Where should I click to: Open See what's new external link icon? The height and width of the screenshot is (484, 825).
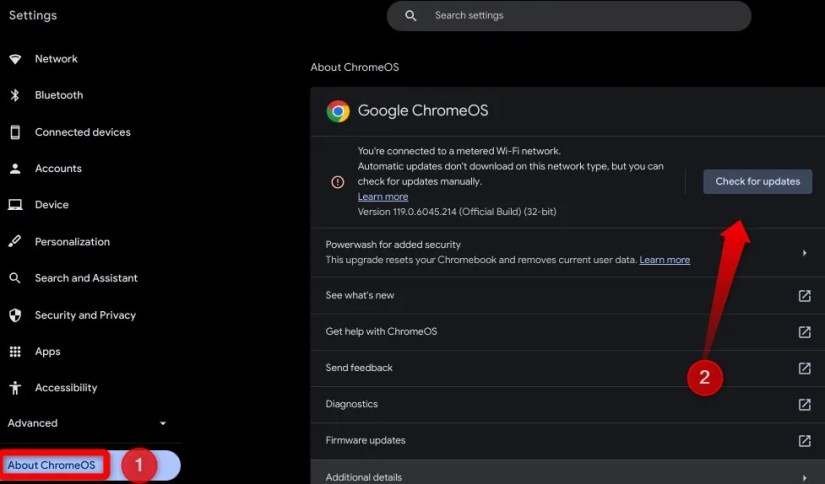pyautogui.click(x=804, y=296)
